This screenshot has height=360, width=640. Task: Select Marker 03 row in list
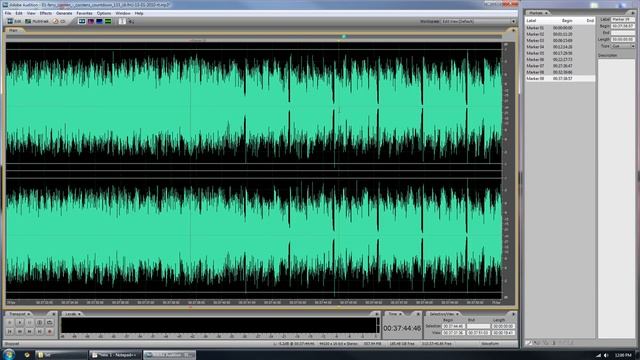(x=560, y=40)
